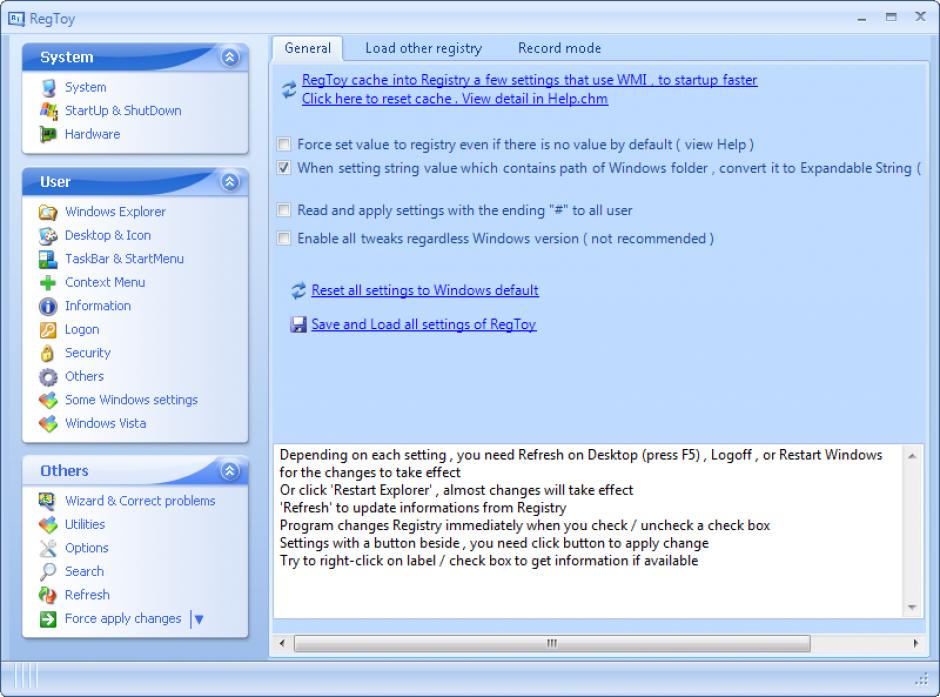The width and height of the screenshot is (940, 697).
Task: Open the Force apply changes dropdown arrow
Action: (x=198, y=619)
